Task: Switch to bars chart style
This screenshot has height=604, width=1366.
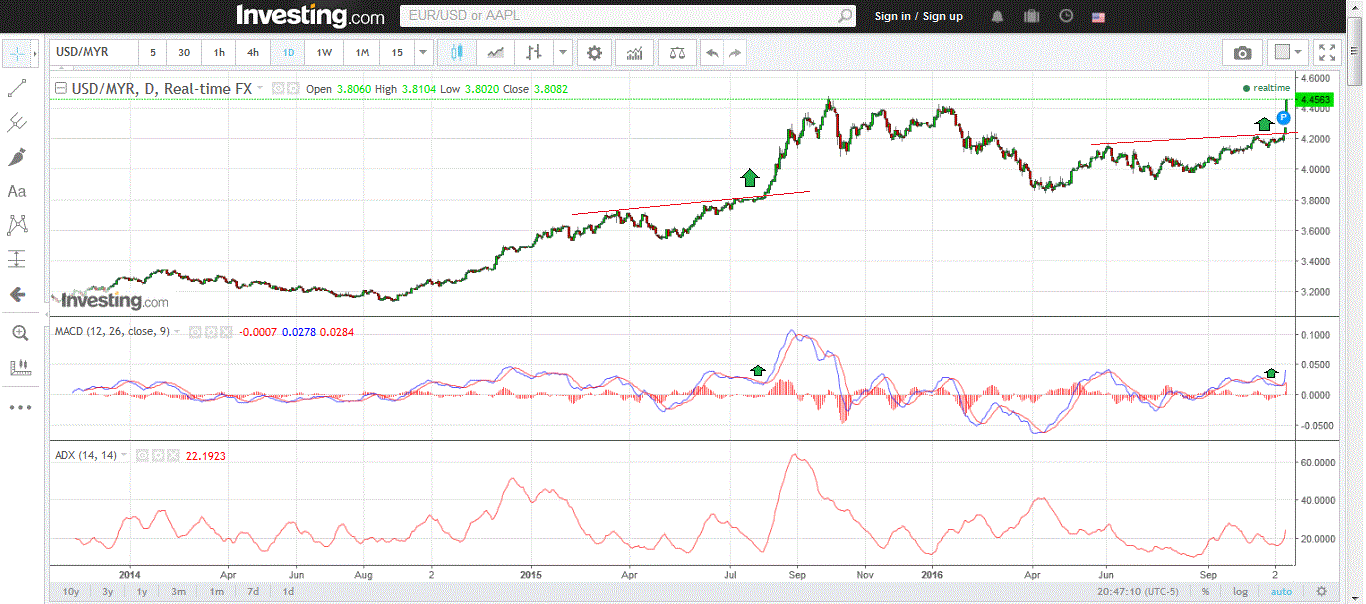Action: point(534,53)
